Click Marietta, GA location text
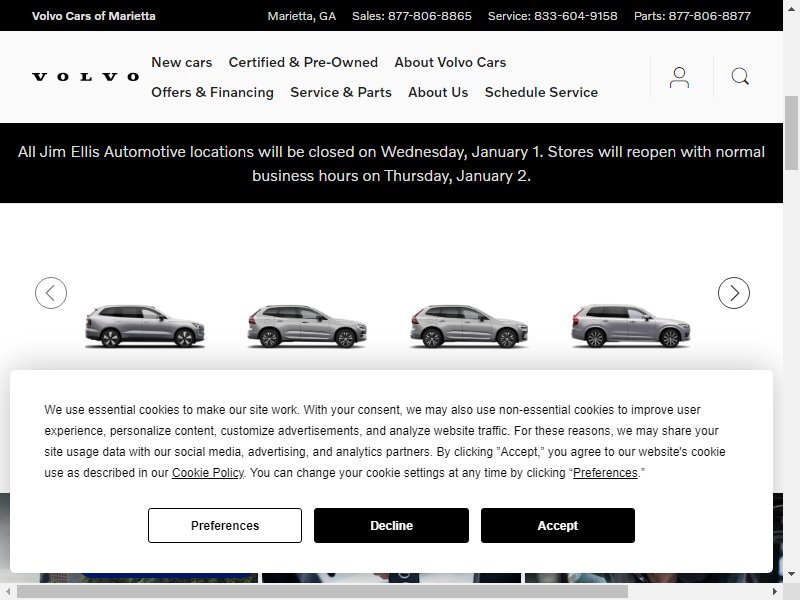This screenshot has height=600, width=800. pyautogui.click(x=302, y=16)
